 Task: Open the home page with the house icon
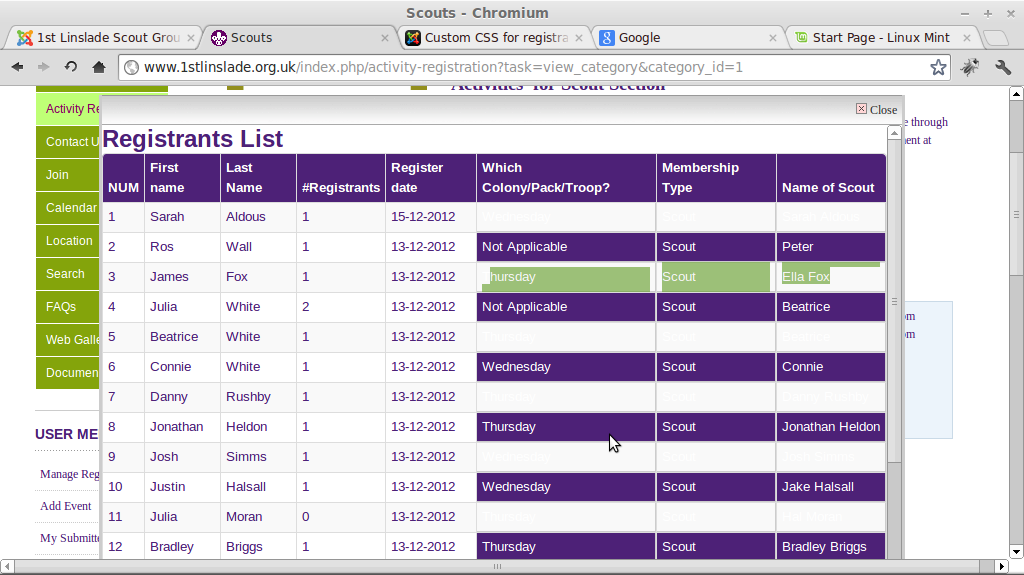99,67
